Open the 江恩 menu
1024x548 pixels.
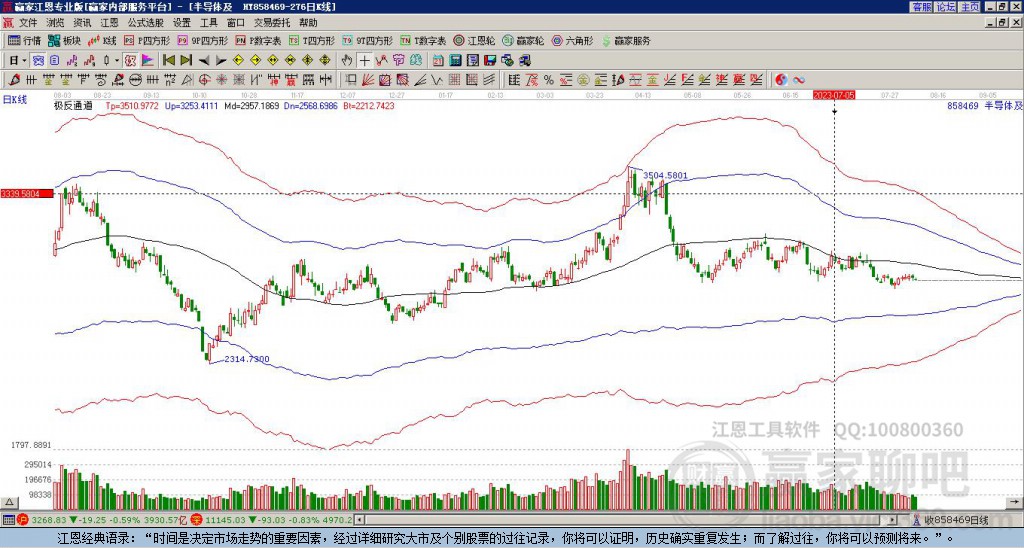coord(110,23)
